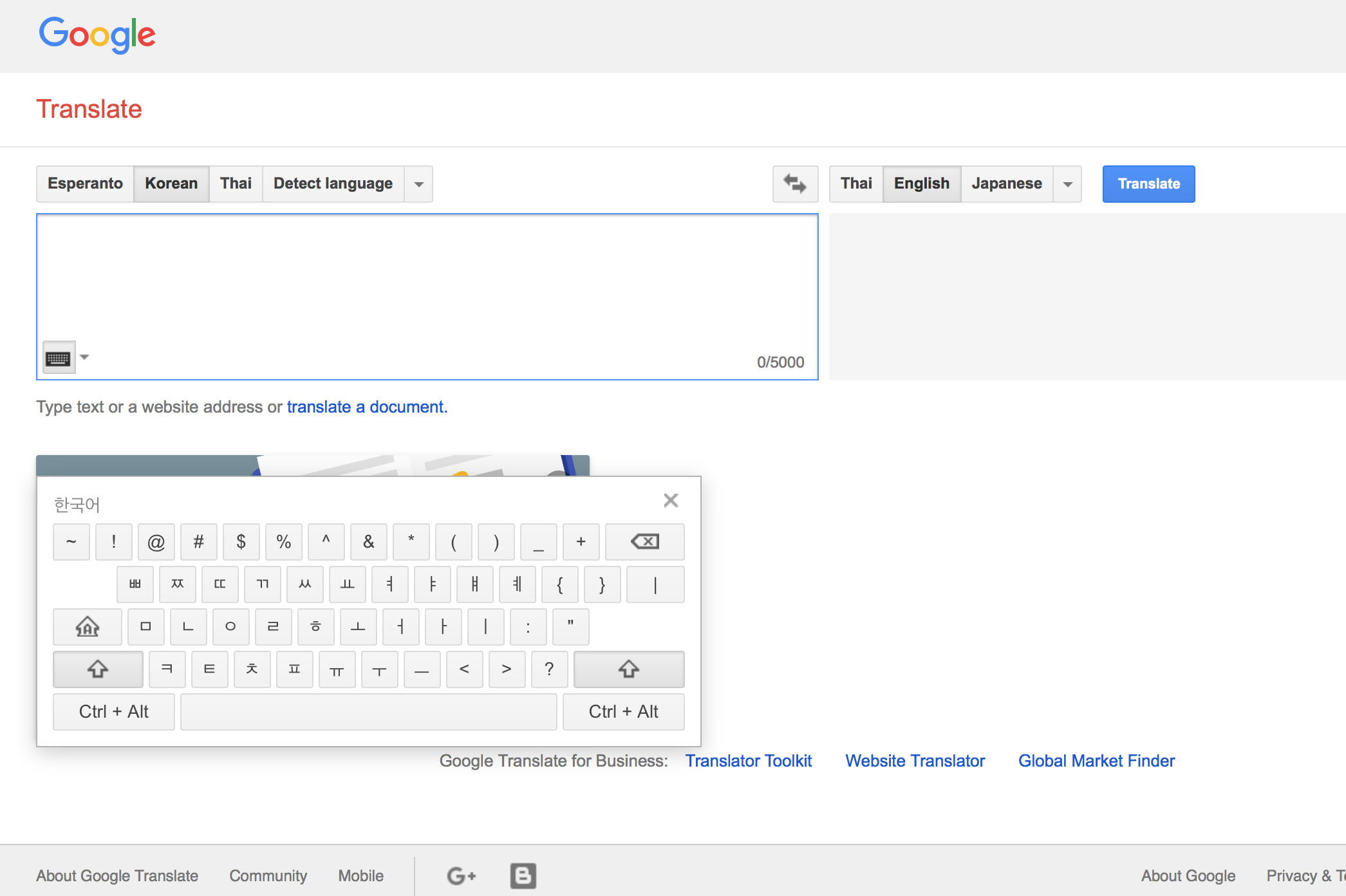The image size is (1346, 896).
Task: Tap the ㄸ key on virtual keyboard
Action: [x=220, y=584]
